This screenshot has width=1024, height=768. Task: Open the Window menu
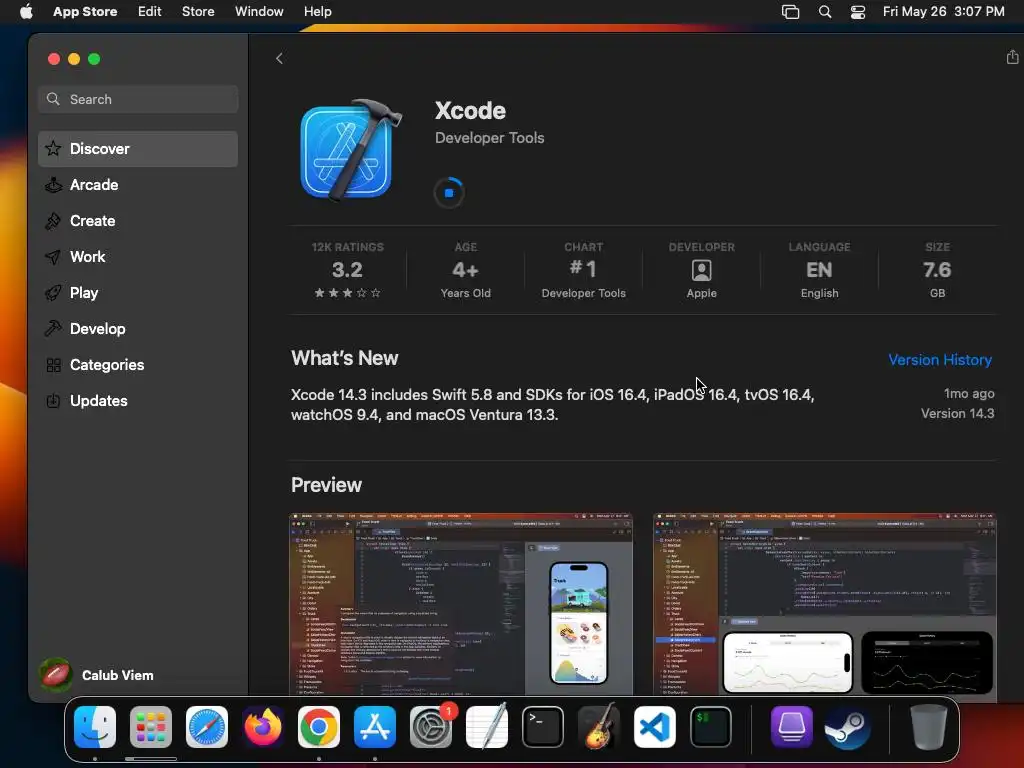(259, 12)
